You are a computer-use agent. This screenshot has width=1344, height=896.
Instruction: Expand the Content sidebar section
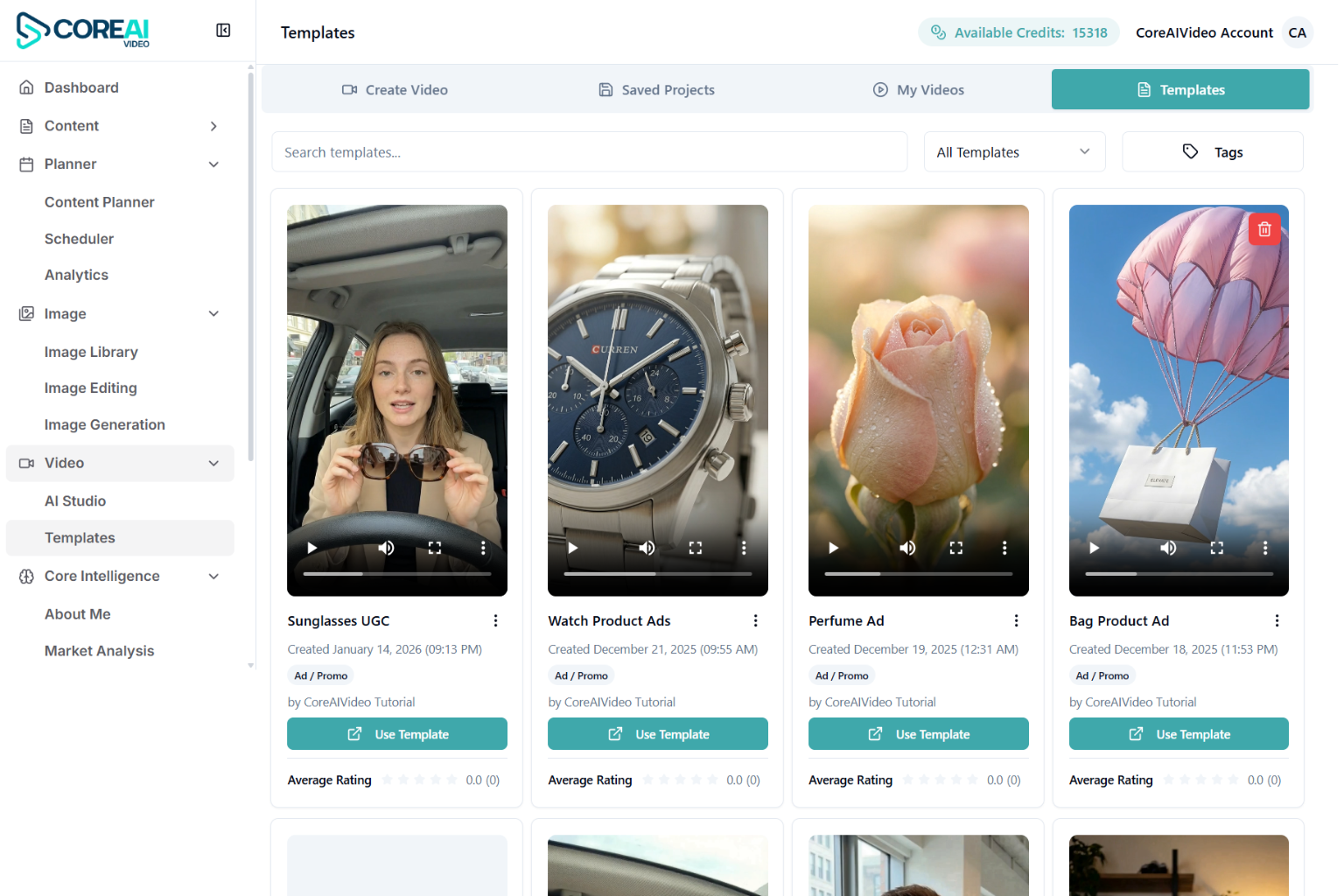[x=213, y=126]
